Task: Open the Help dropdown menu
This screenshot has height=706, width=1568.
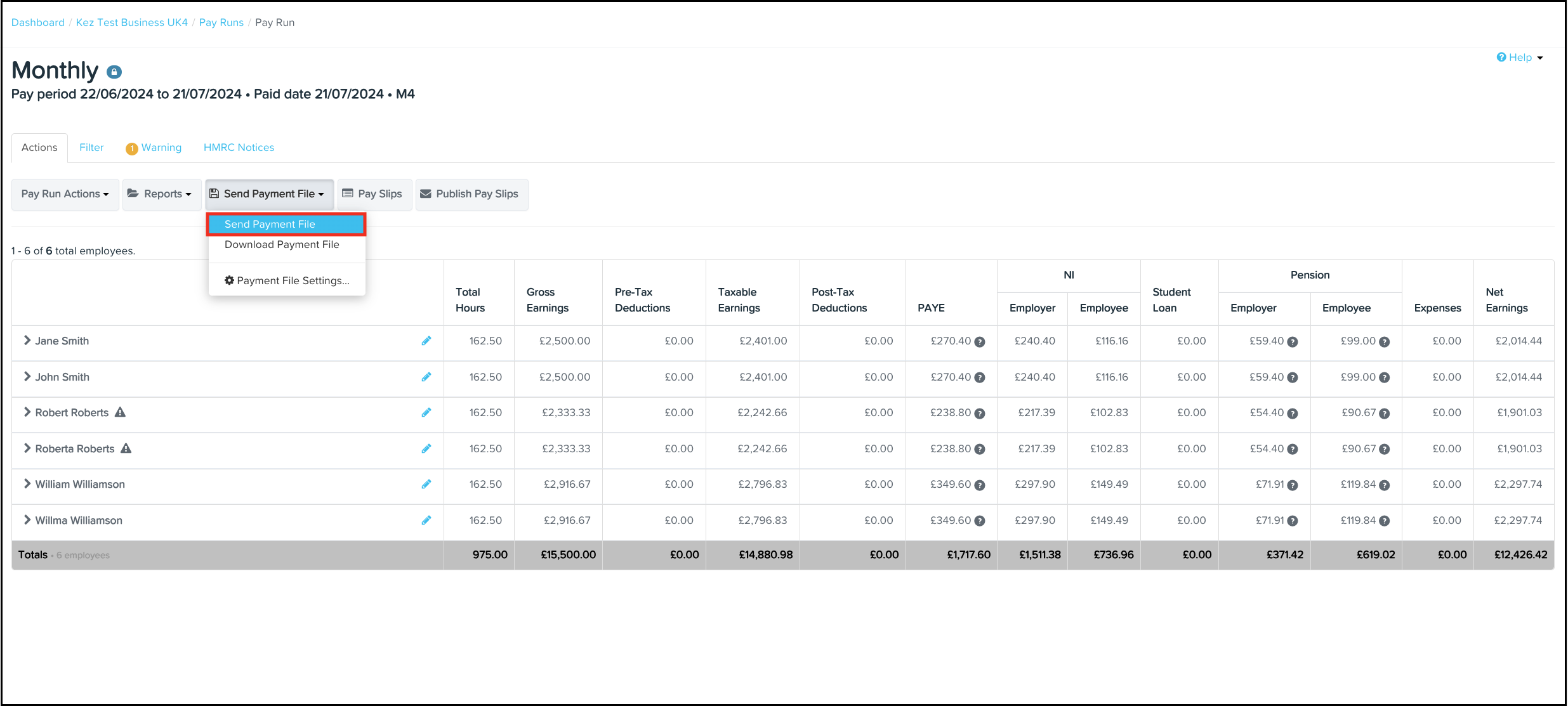Action: pyautogui.click(x=1520, y=57)
